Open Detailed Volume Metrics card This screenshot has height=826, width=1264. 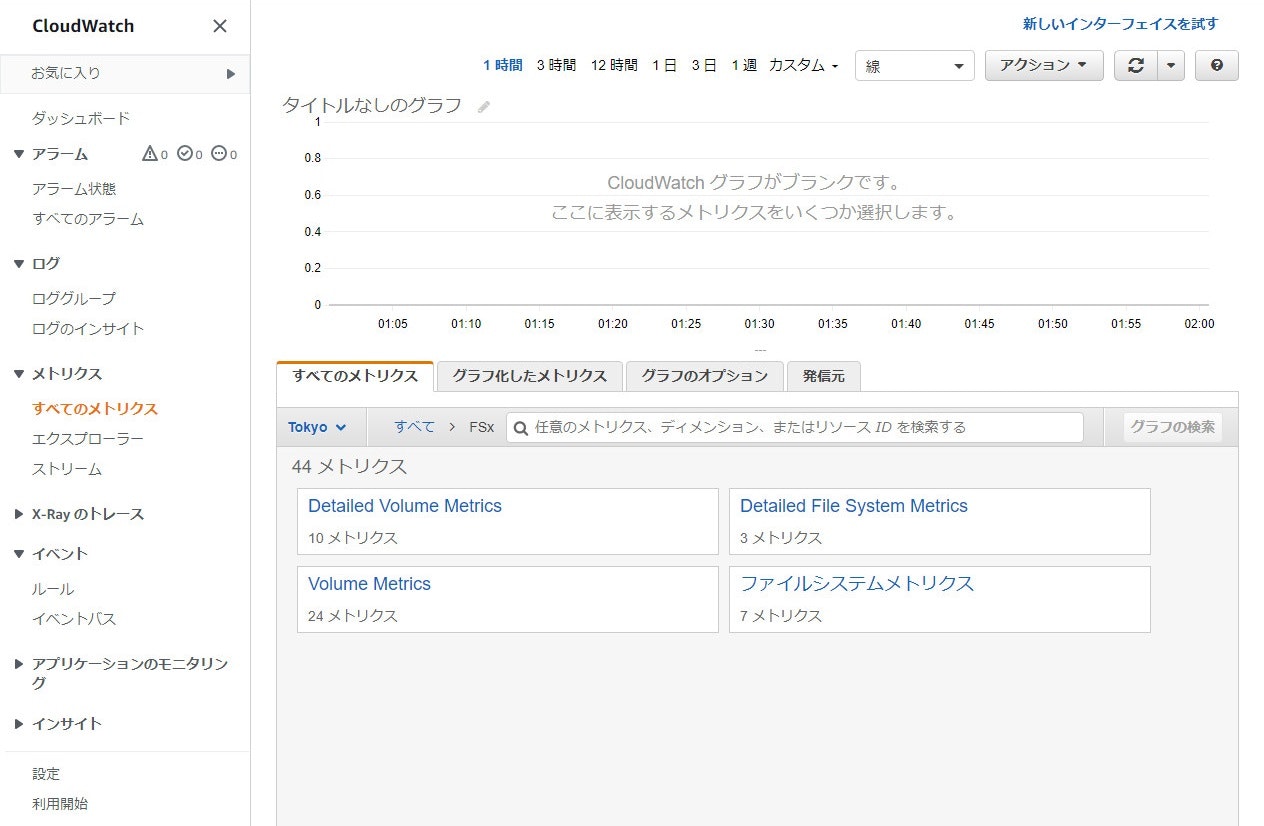pyautogui.click(x=508, y=521)
